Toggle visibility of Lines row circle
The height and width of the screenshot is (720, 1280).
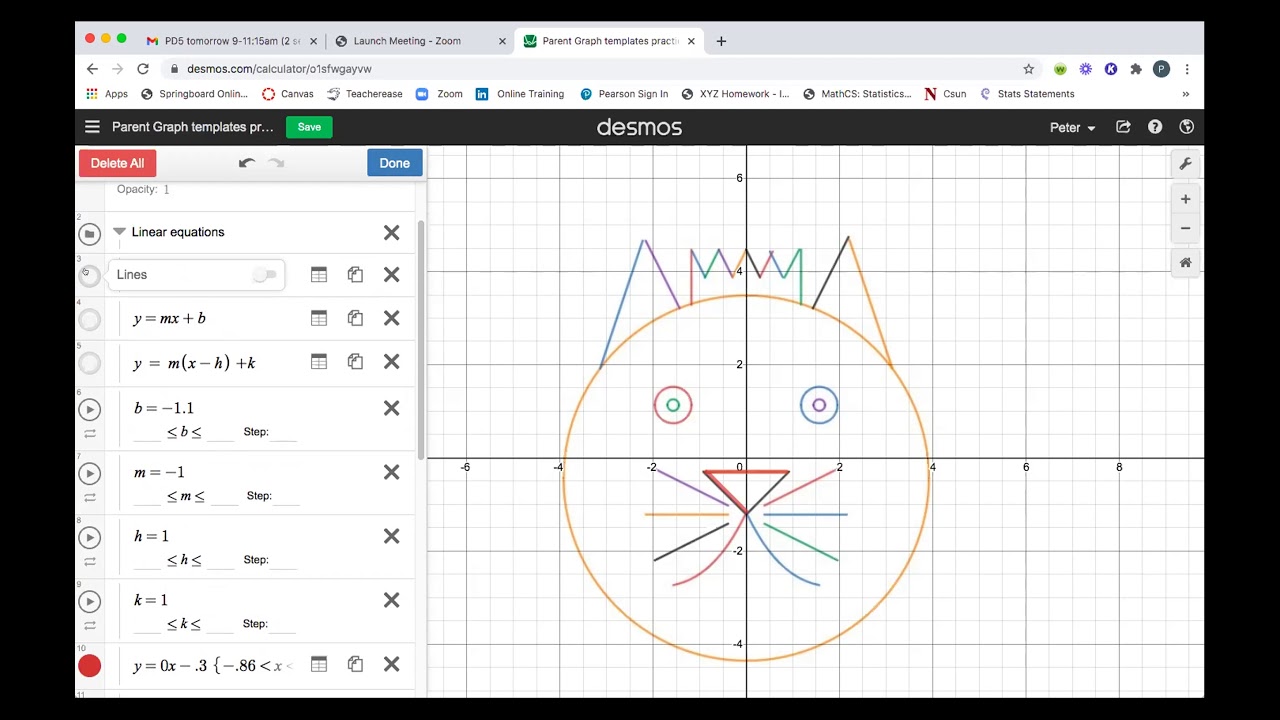tap(90, 276)
